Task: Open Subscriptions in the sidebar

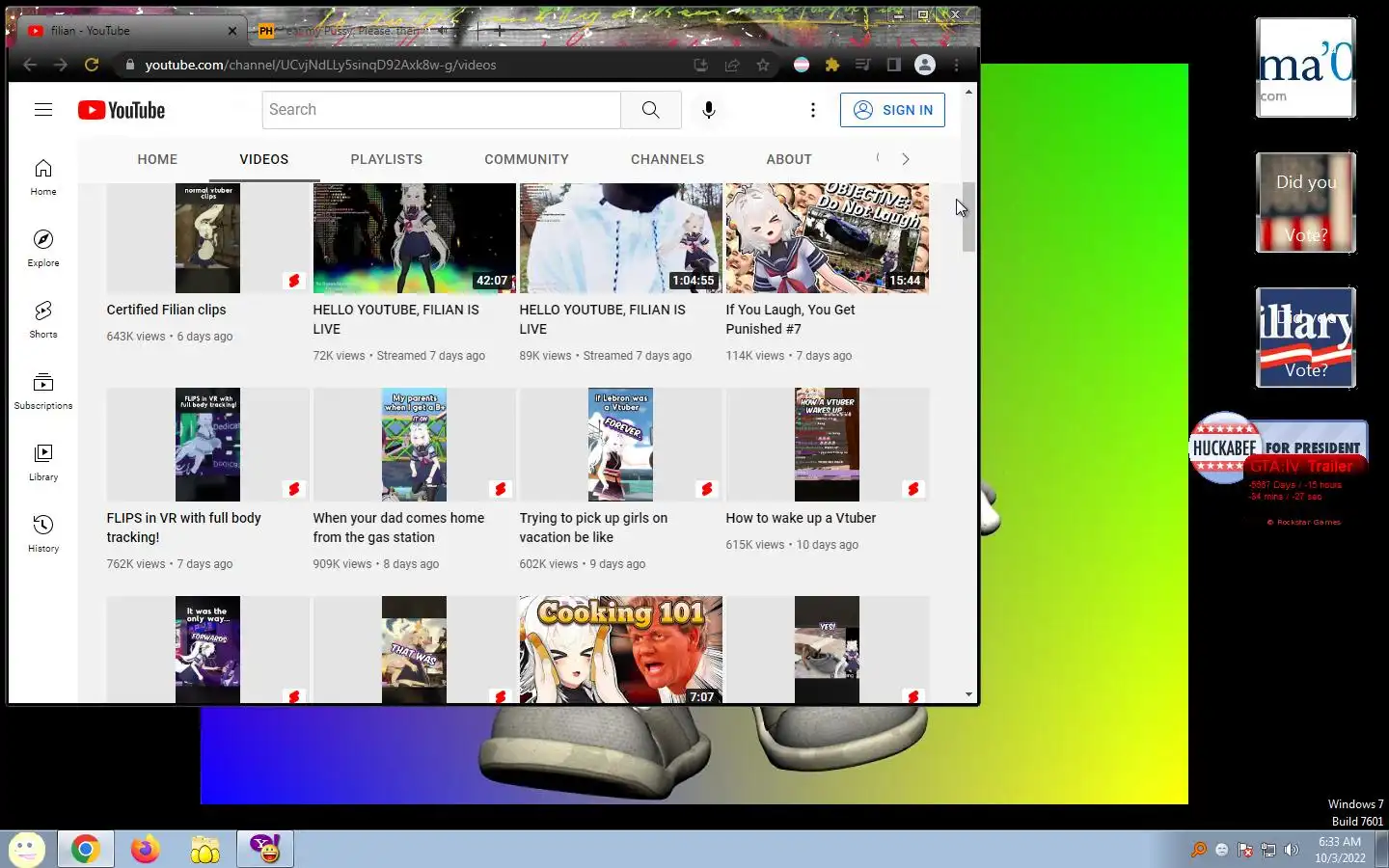Action: (x=43, y=392)
